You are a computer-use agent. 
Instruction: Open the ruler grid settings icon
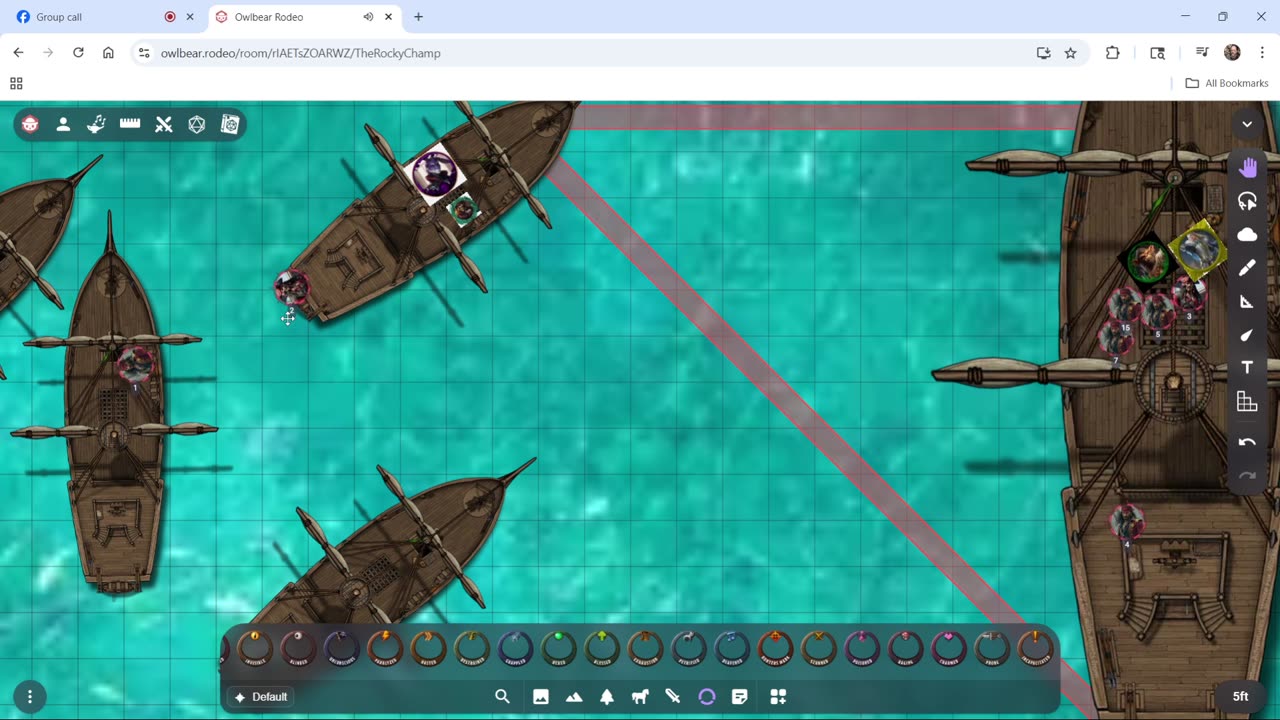pos(130,124)
